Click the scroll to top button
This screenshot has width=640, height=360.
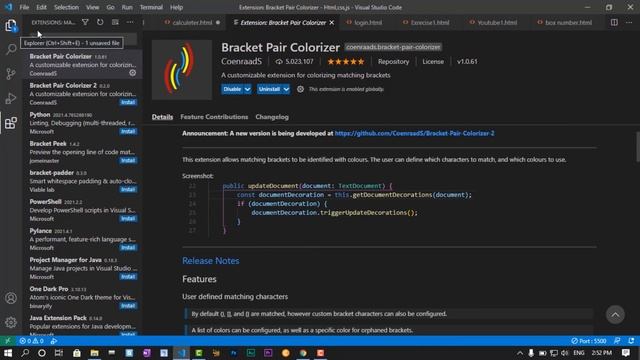tap(615, 315)
